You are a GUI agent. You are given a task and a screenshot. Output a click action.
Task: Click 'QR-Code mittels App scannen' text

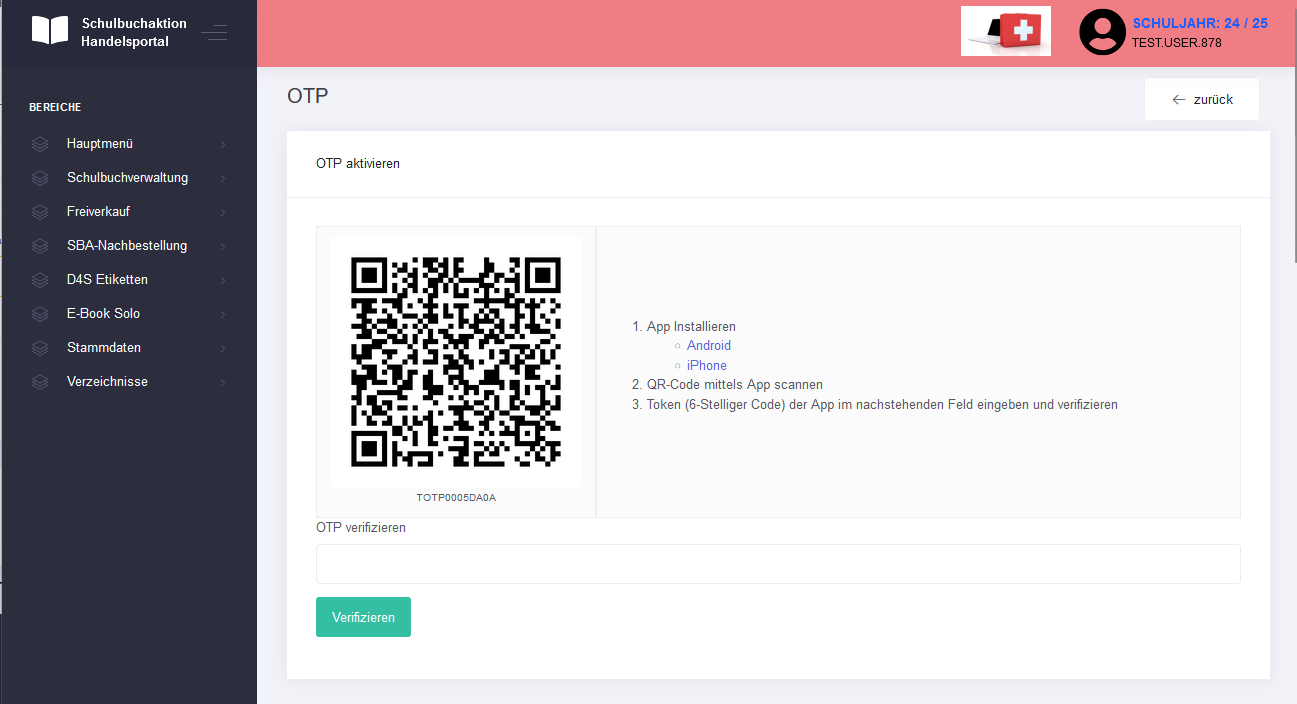click(x=735, y=385)
